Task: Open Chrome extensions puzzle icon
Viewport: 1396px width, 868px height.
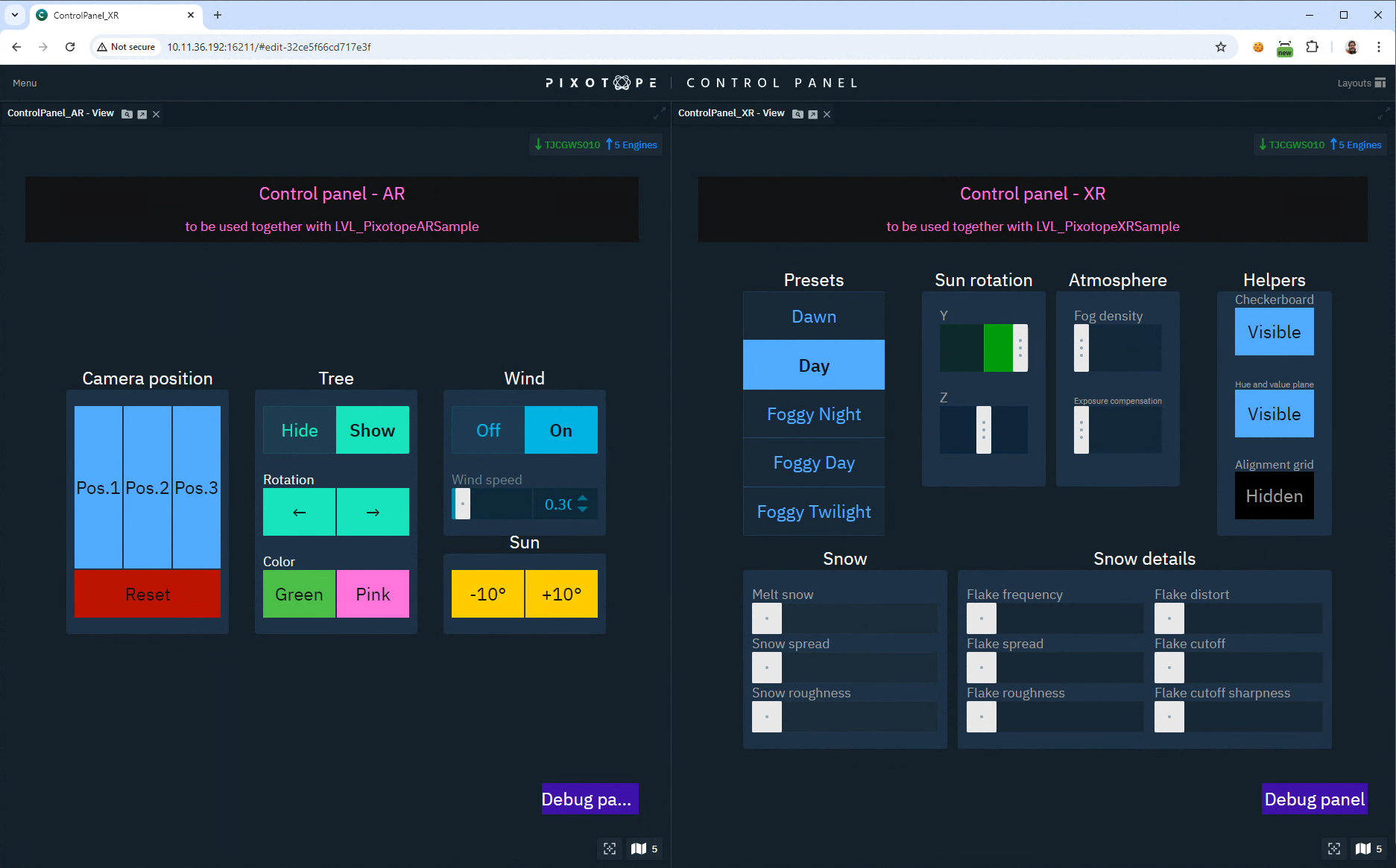Action: [x=1312, y=47]
